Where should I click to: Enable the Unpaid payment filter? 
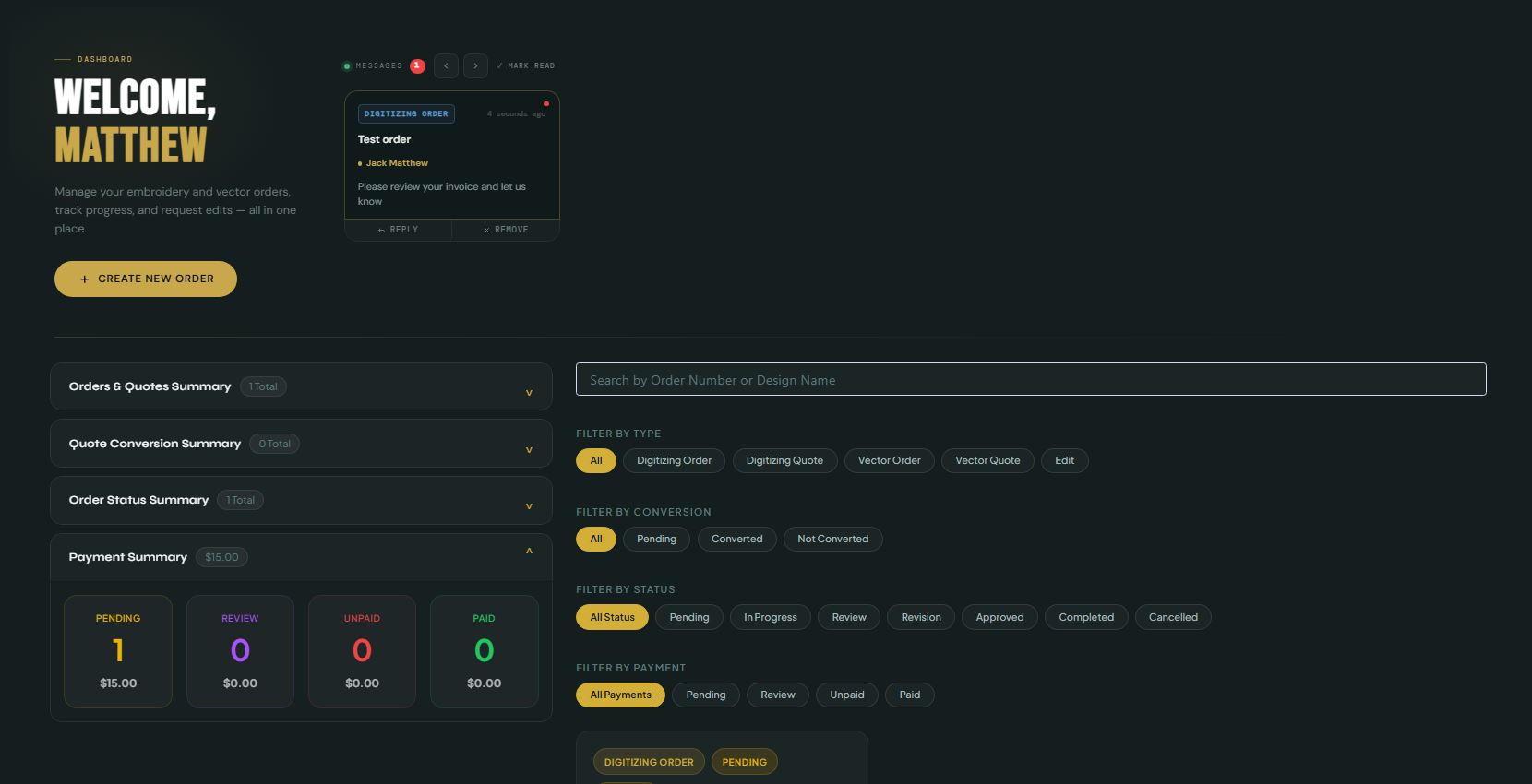point(846,695)
